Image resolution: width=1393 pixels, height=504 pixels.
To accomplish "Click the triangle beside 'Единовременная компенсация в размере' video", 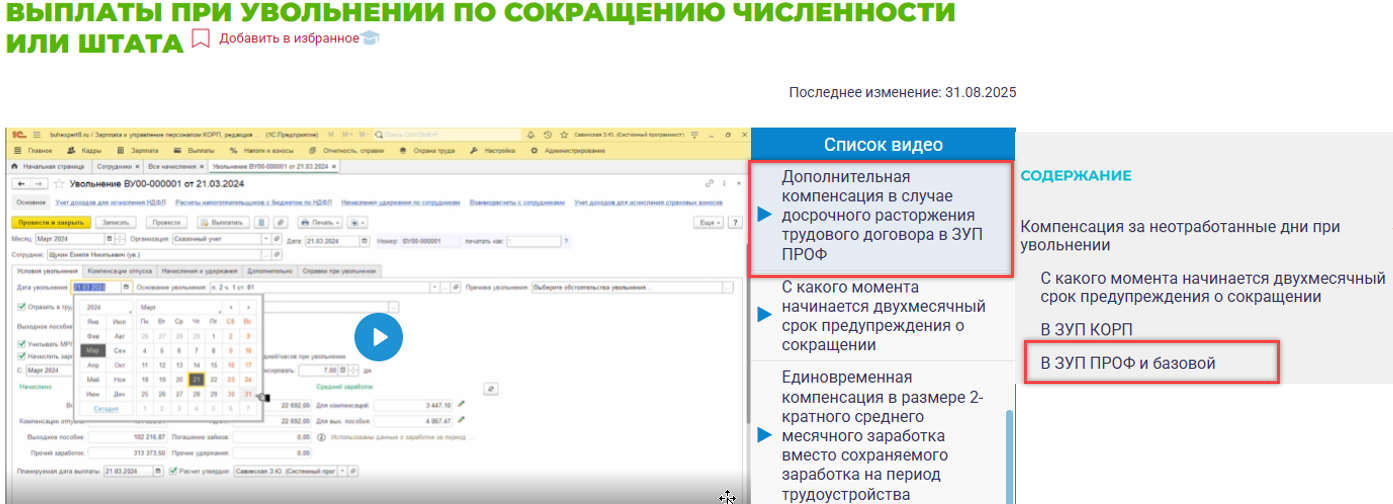I will pos(765,435).
